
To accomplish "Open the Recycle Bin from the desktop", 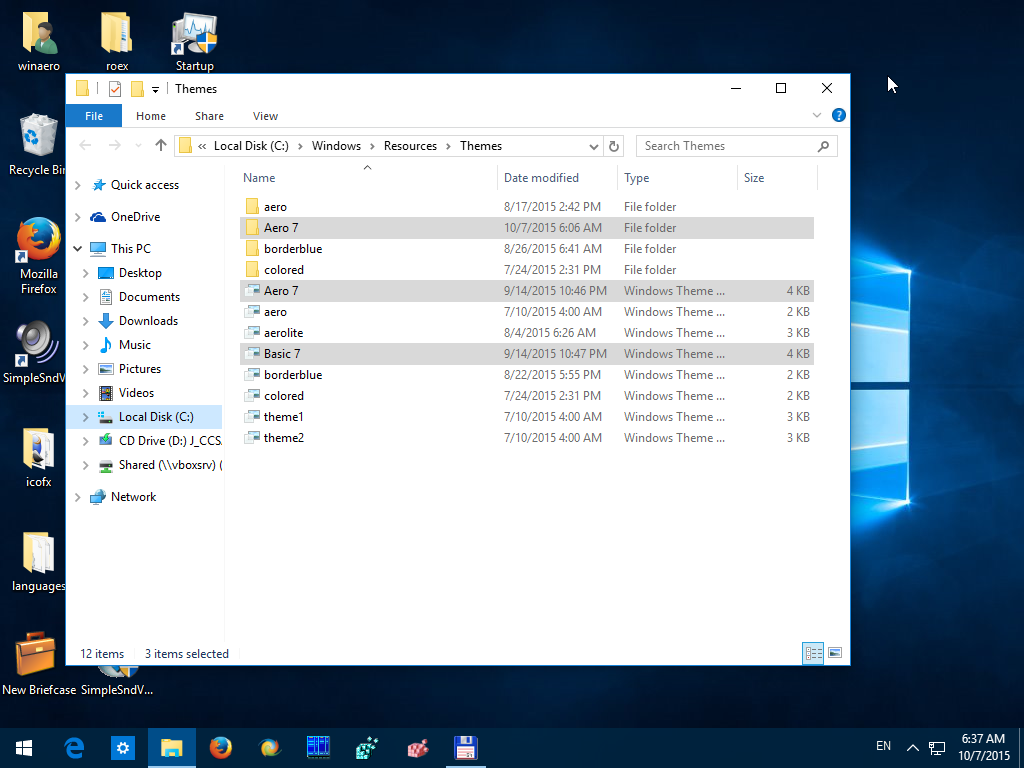I will tap(37, 133).
